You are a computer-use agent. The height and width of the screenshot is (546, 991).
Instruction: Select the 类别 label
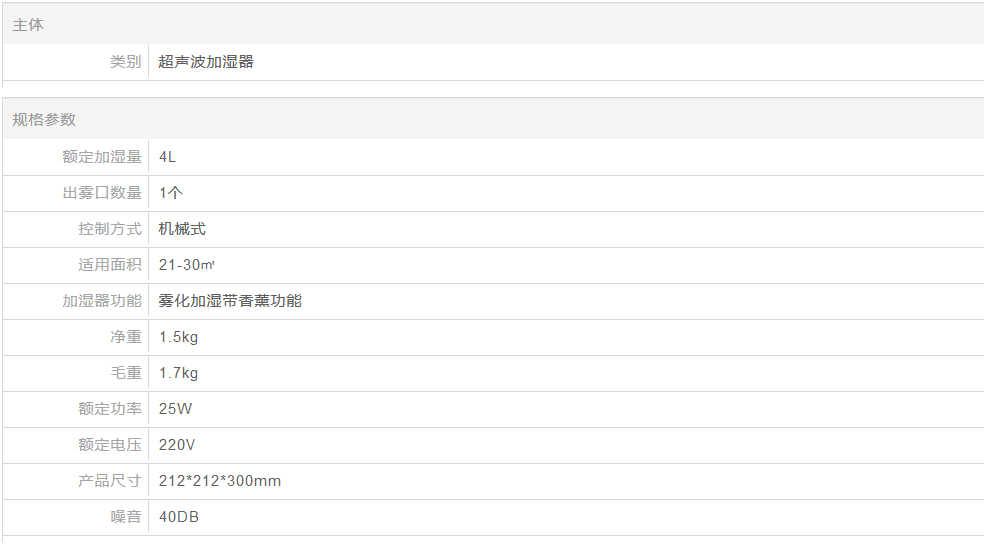(x=125, y=61)
